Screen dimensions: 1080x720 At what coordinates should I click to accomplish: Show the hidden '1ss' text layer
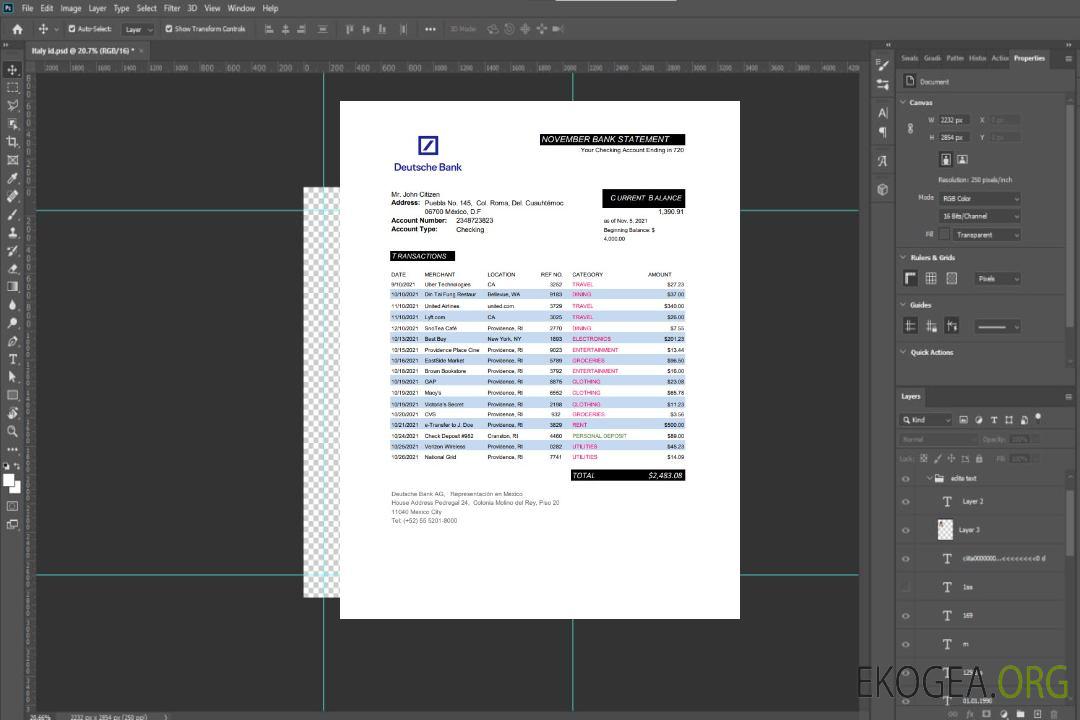pyautogui.click(x=906, y=588)
